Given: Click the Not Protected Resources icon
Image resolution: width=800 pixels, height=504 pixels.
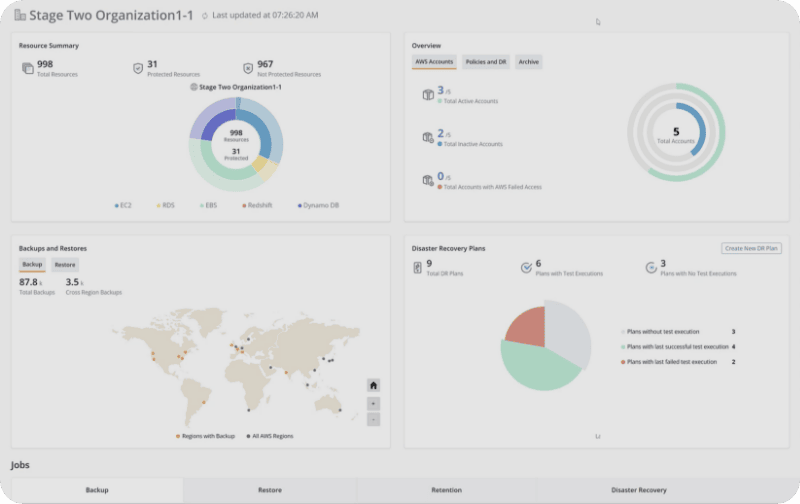Looking at the screenshot, I should pyautogui.click(x=248, y=68).
